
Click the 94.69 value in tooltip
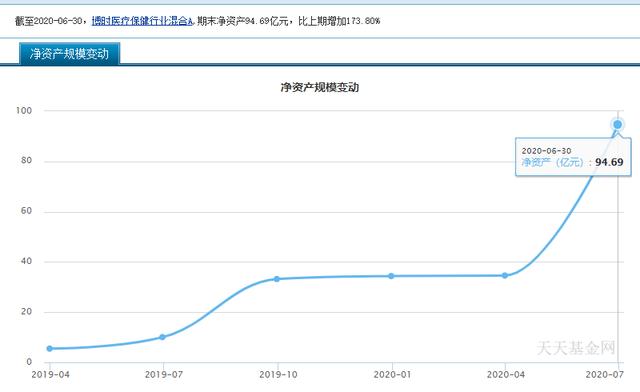click(609, 162)
